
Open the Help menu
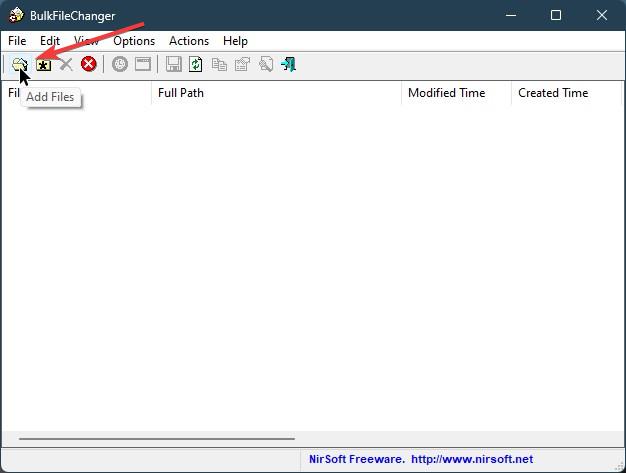[235, 41]
